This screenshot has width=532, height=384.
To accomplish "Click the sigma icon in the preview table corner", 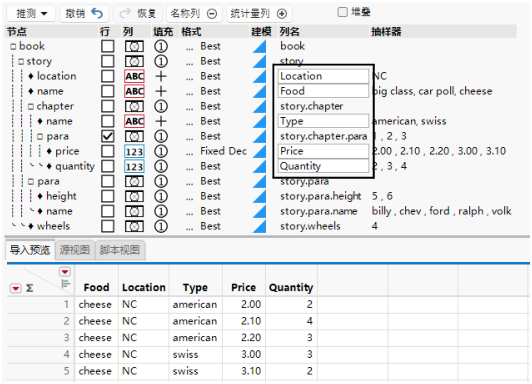I will pyautogui.click(x=30, y=288).
